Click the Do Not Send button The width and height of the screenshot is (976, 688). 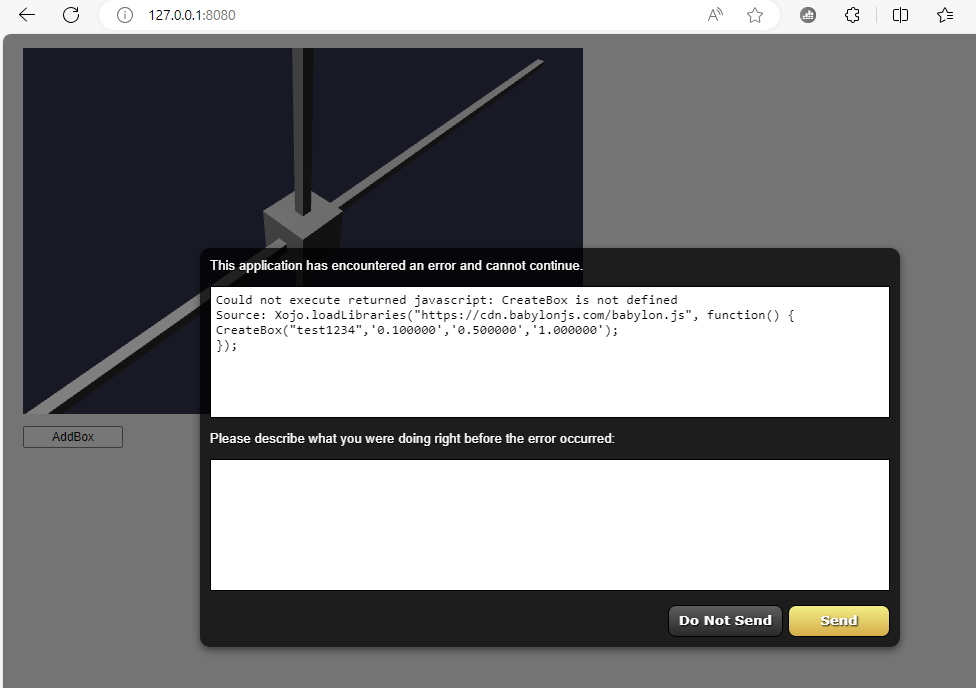[x=725, y=621]
